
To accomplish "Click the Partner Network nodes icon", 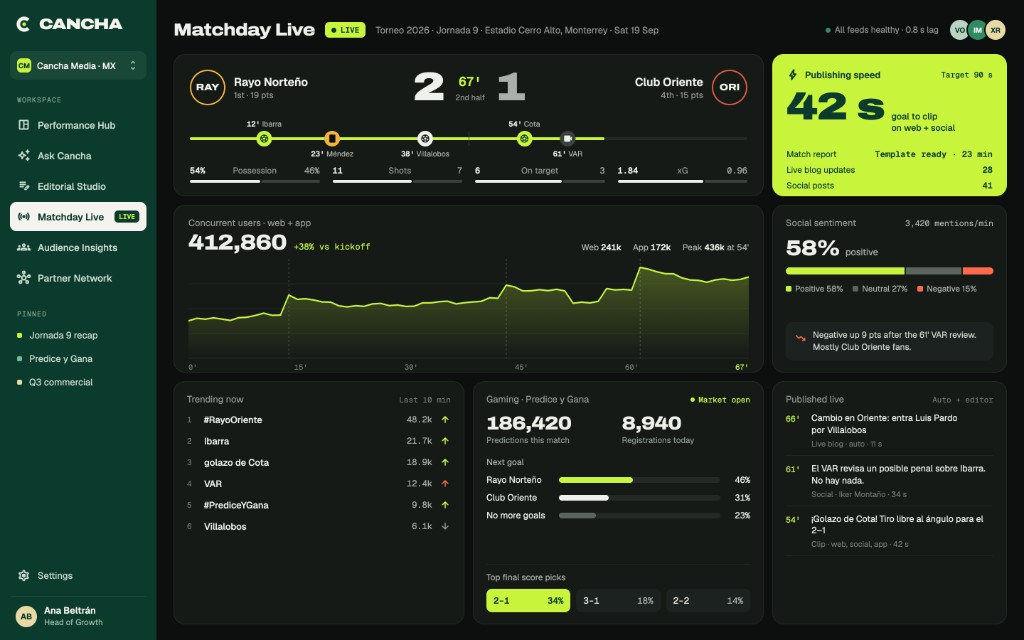I will pyautogui.click(x=24, y=278).
